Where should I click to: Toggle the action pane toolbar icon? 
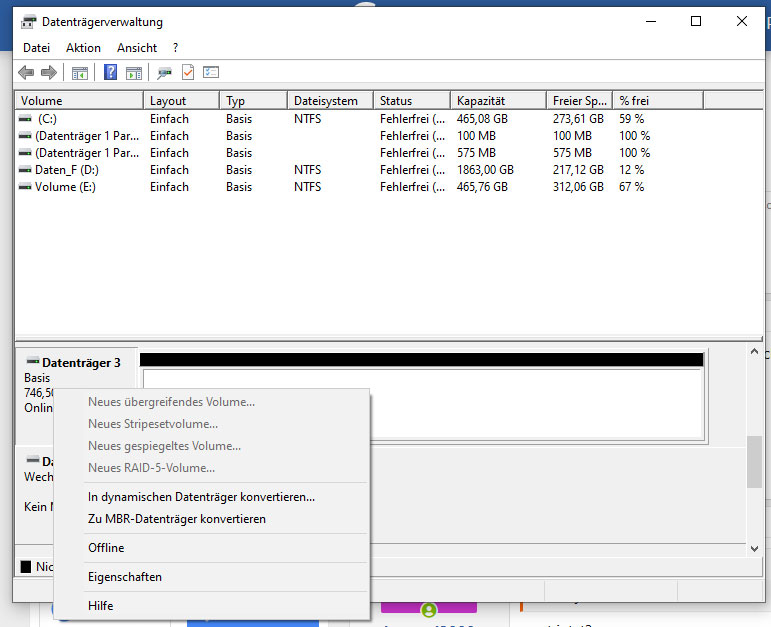tap(134, 73)
